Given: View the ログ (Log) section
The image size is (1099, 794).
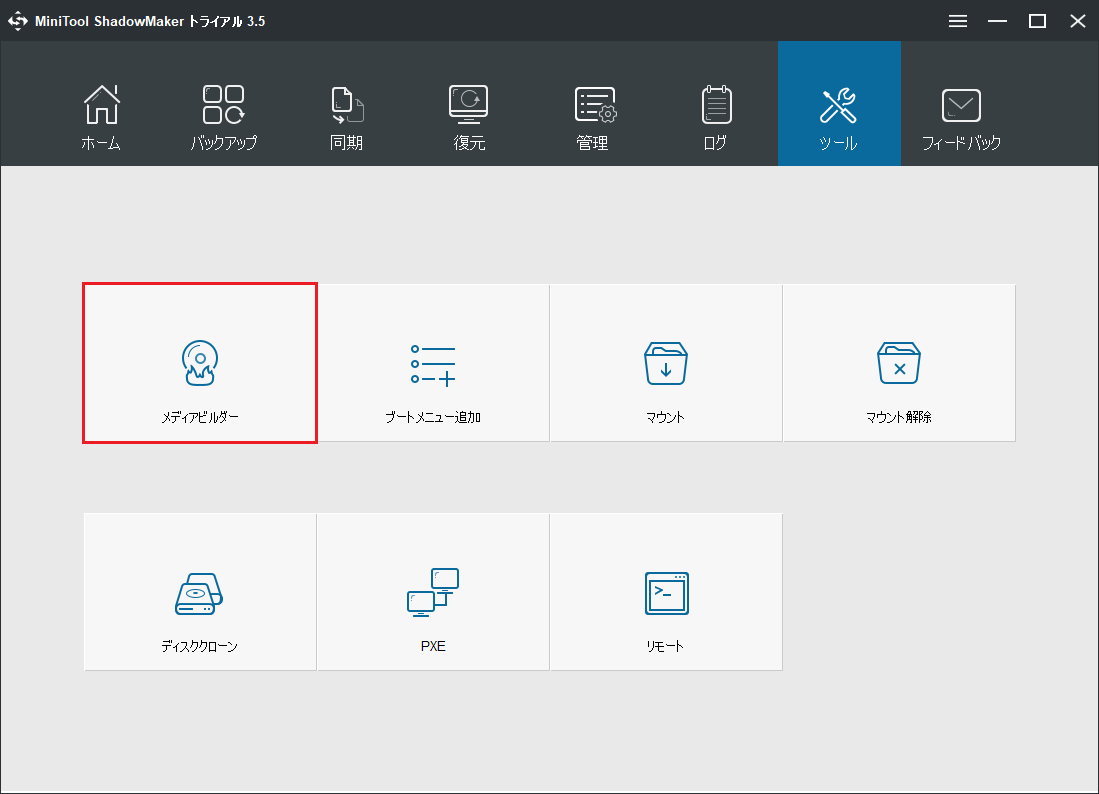Looking at the screenshot, I should (x=715, y=103).
